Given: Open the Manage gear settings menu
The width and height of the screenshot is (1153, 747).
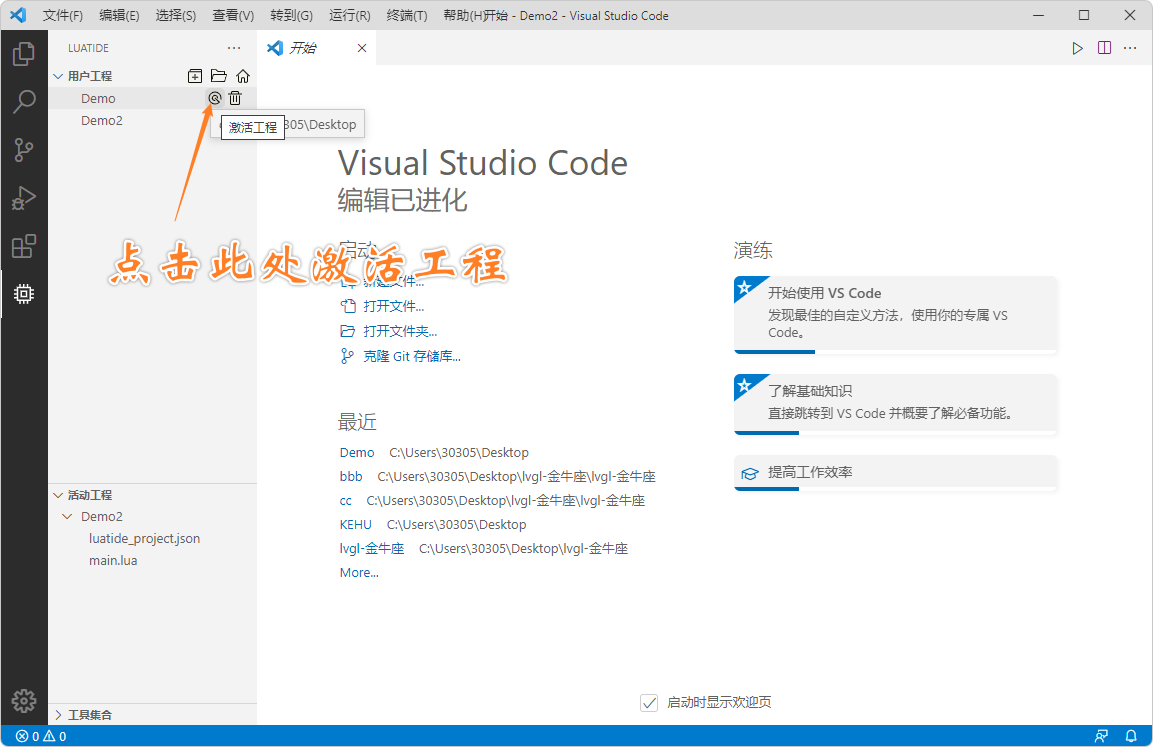Looking at the screenshot, I should [24, 701].
